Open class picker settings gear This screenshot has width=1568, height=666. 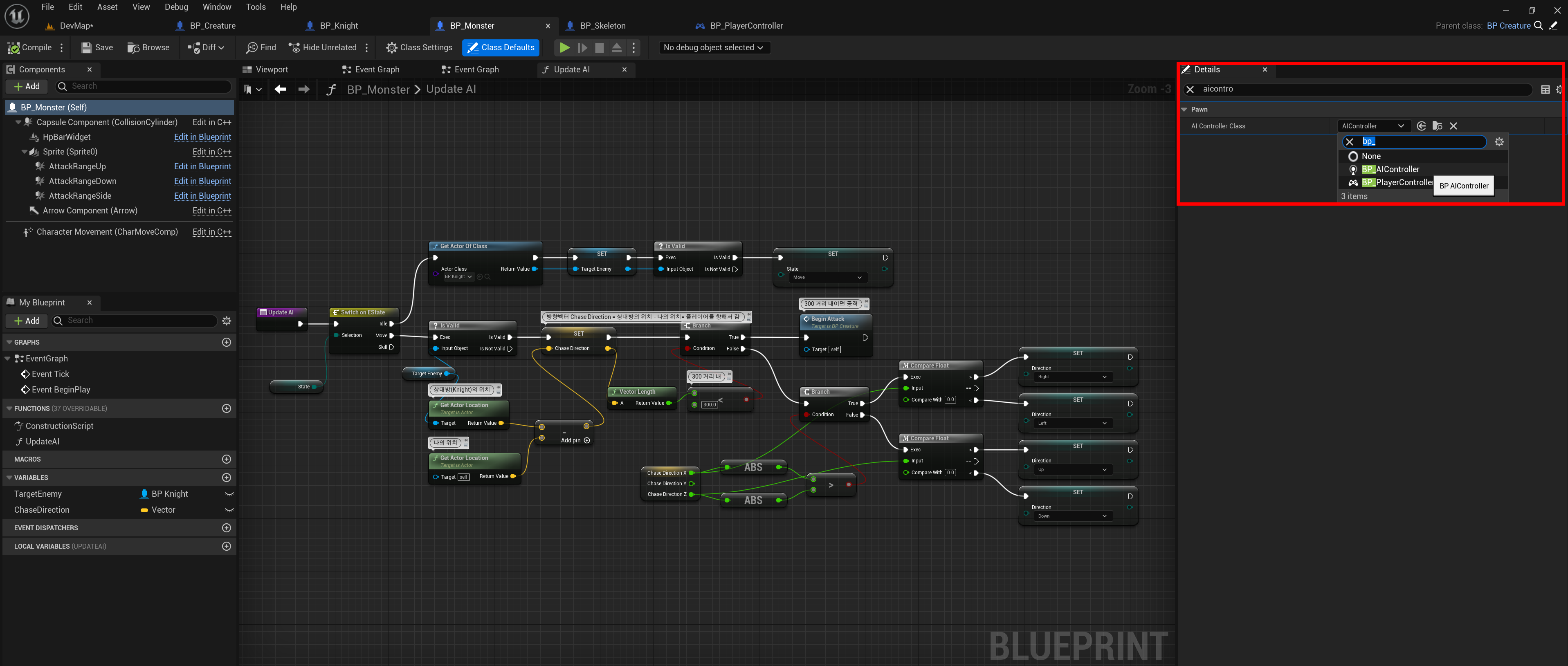click(1498, 142)
